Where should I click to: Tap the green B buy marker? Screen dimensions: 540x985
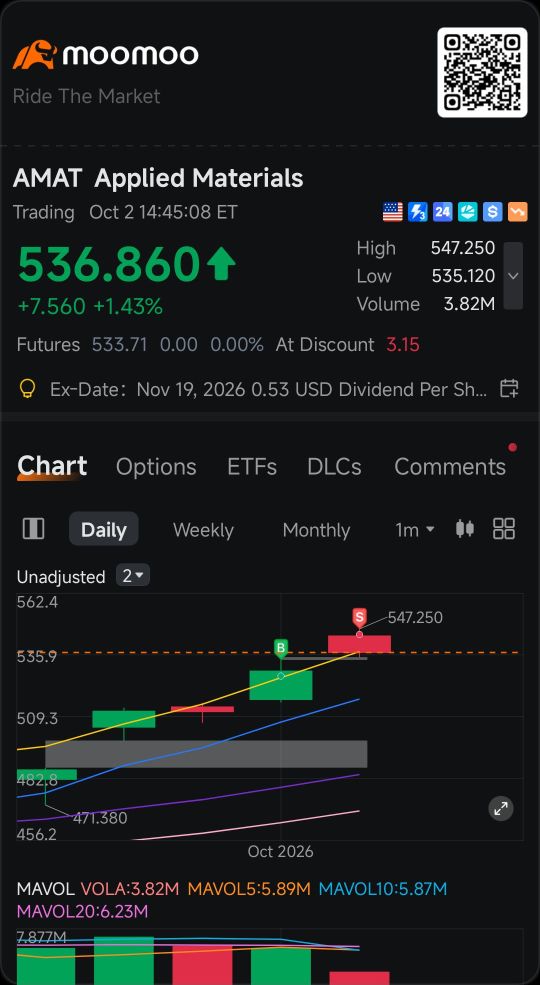tap(281, 648)
